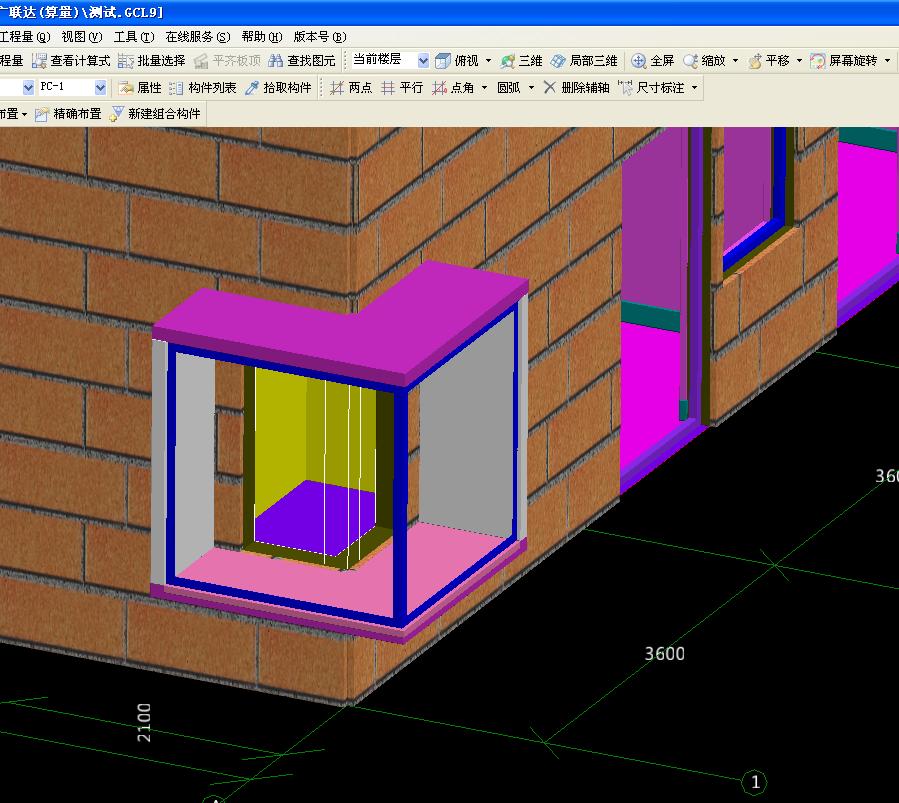The image size is (899, 803).
Task: Click axis label circle 1
Action: click(755, 782)
